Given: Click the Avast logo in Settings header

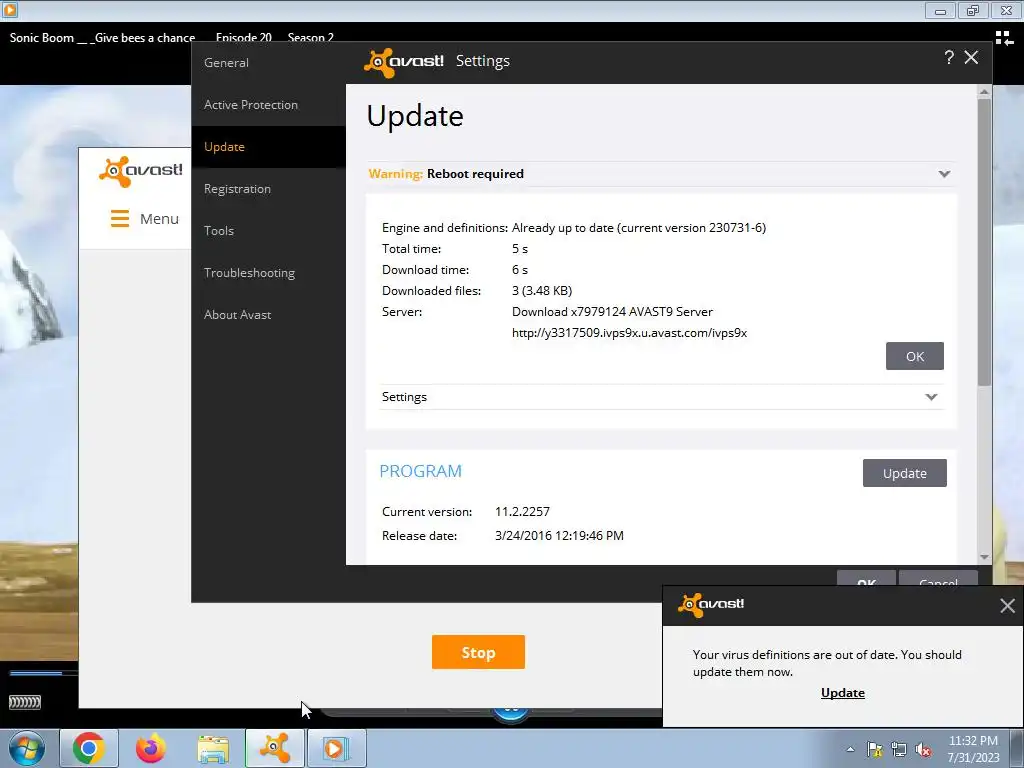Looking at the screenshot, I should coord(404,62).
